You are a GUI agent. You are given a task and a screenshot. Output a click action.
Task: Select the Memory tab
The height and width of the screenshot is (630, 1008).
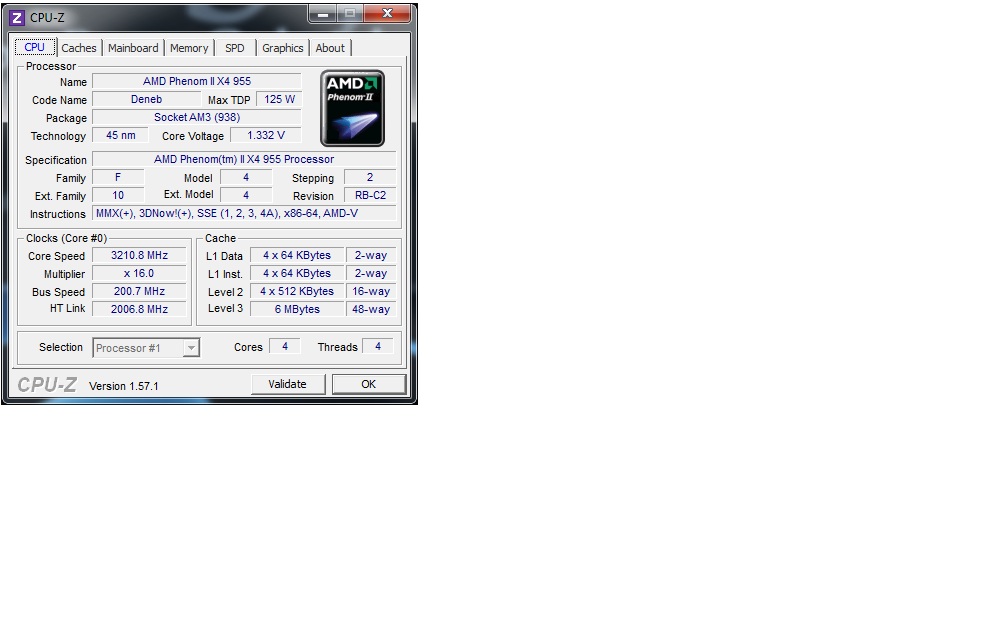(x=189, y=48)
